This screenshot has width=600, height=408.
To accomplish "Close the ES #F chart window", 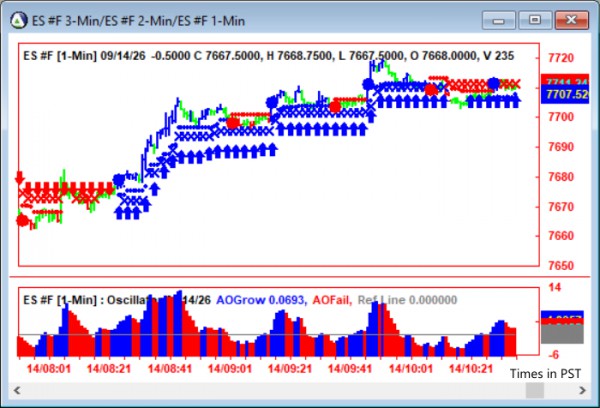I will tap(571, 20).
